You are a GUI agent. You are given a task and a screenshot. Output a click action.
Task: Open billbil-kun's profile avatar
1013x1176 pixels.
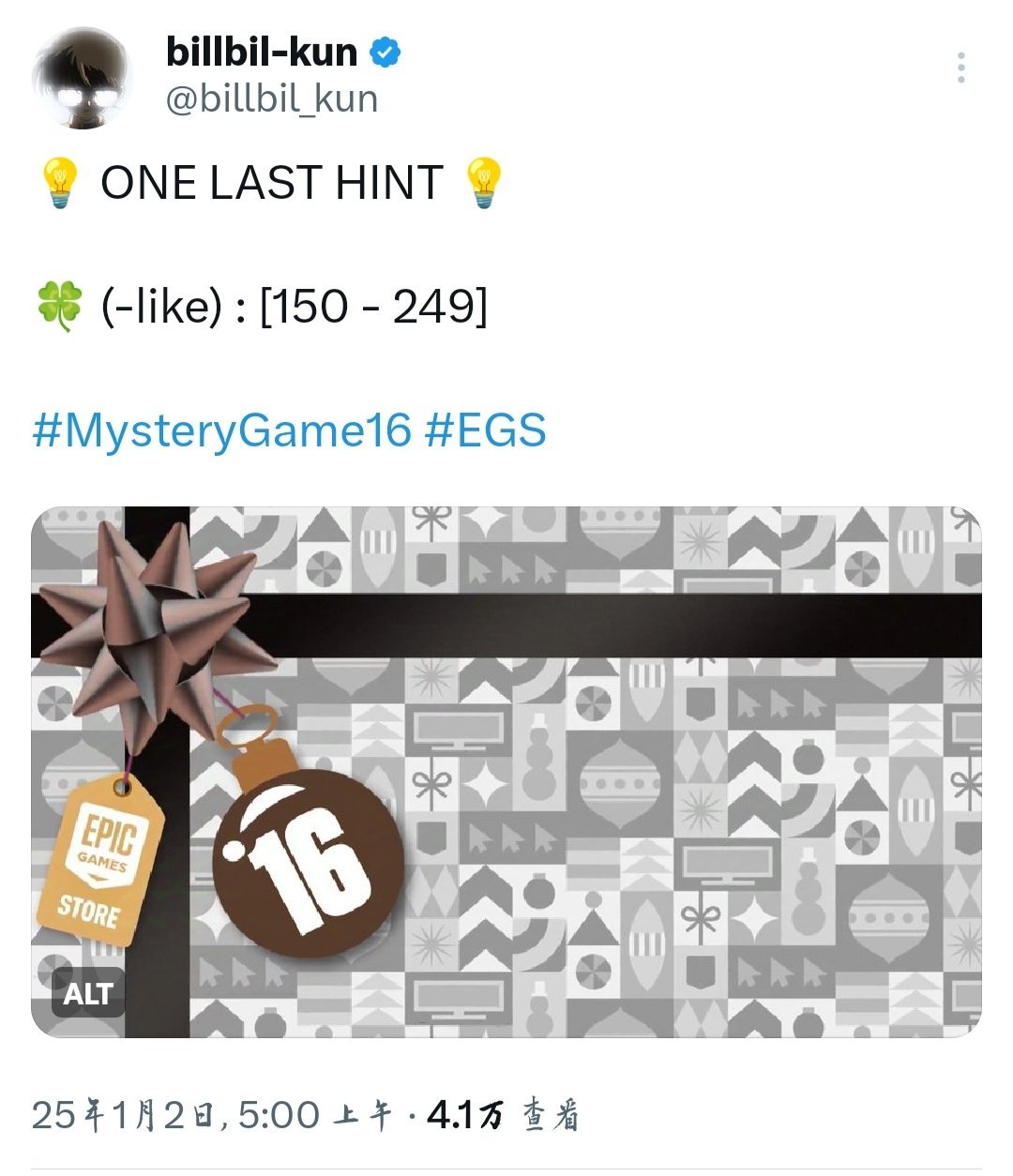tap(81, 78)
